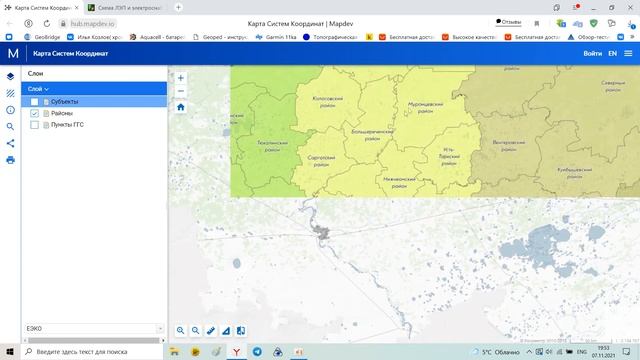Uncheck the Районы layer checkbox
The height and width of the screenshot is (360, 640).
(x=34, y=113)
